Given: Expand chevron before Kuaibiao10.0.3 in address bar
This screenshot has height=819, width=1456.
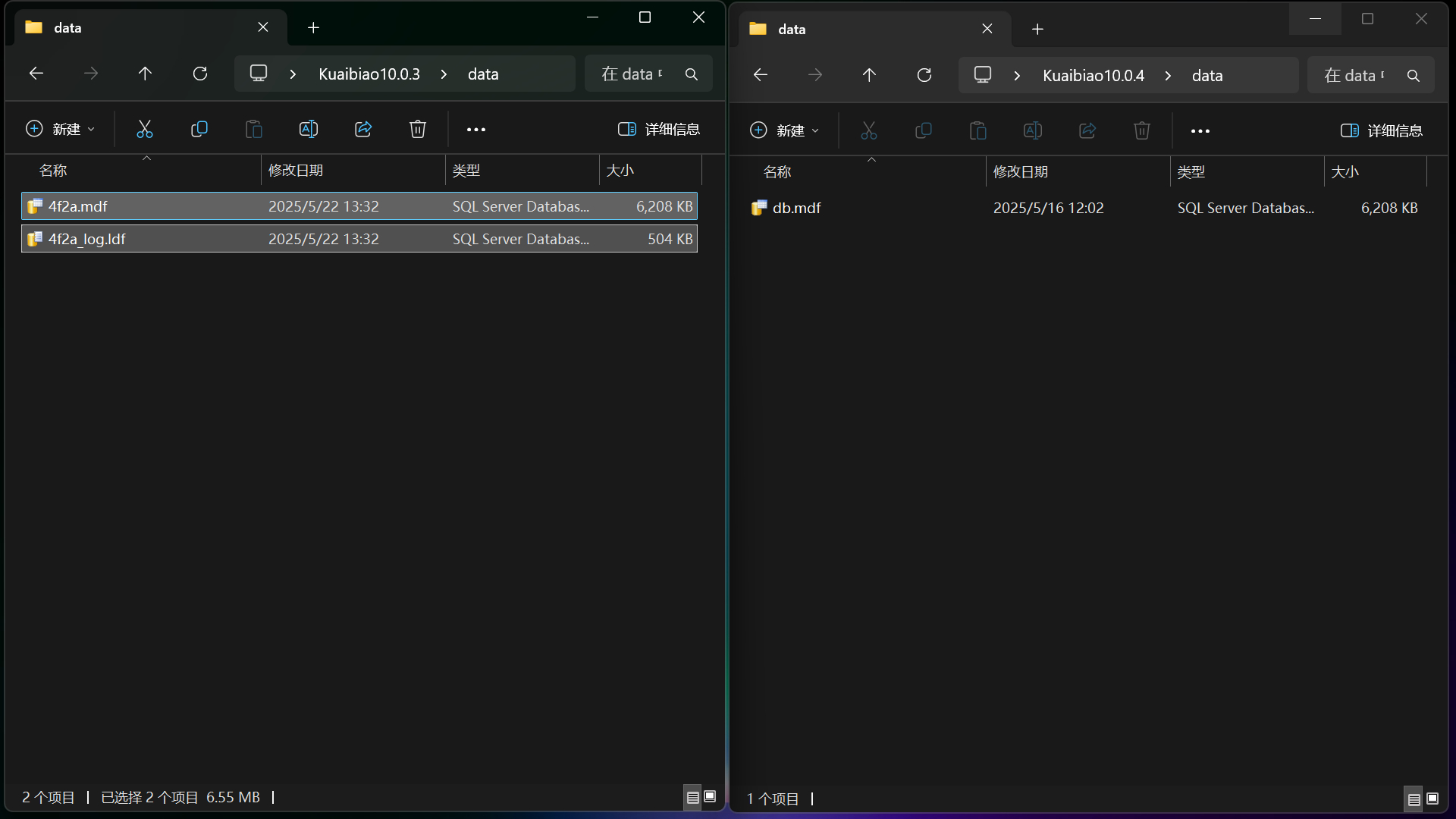Looking at the screenshot, I should click(293, 74).
